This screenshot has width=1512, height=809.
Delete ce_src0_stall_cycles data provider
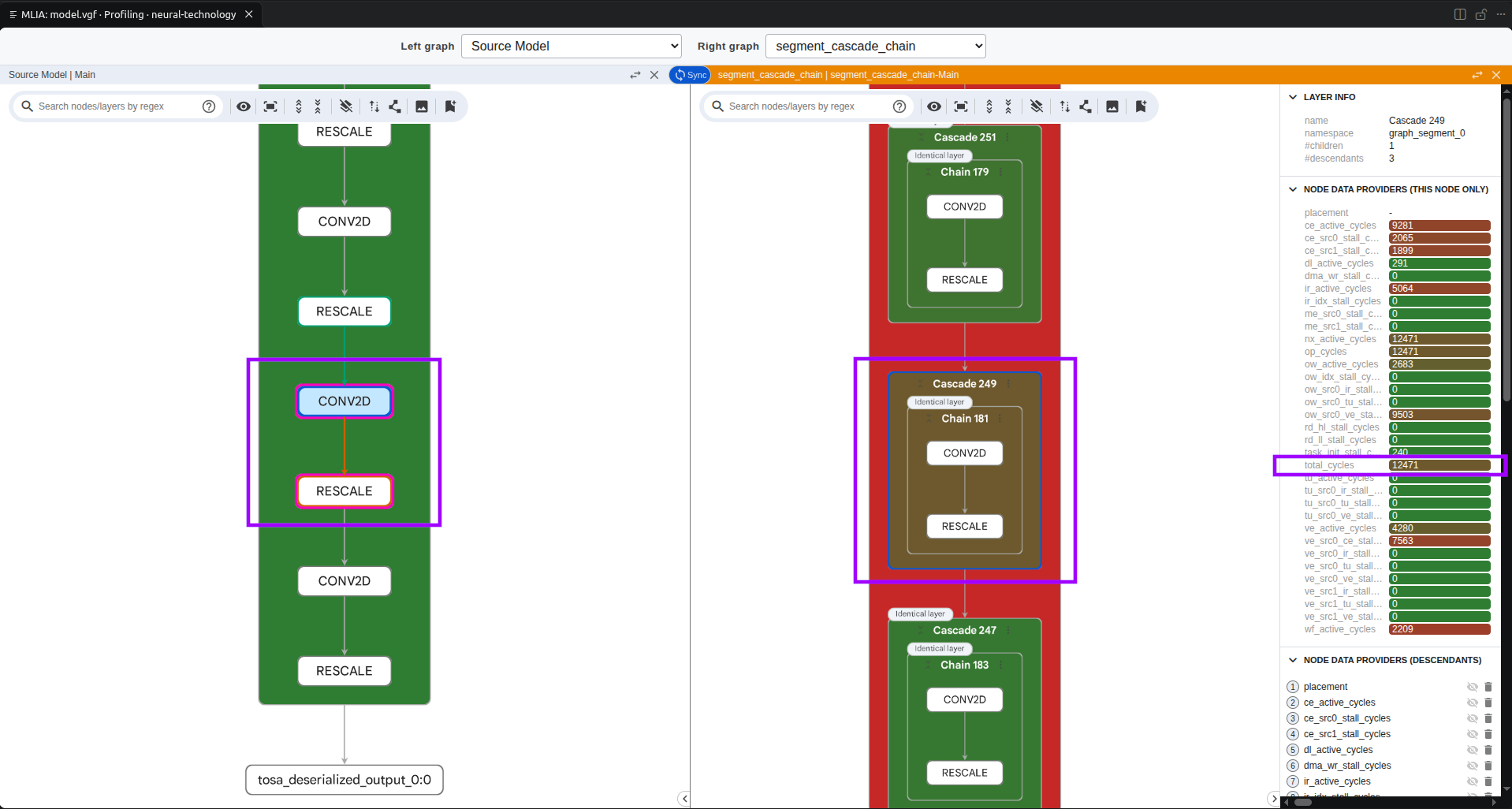[x=1488, y=718]
